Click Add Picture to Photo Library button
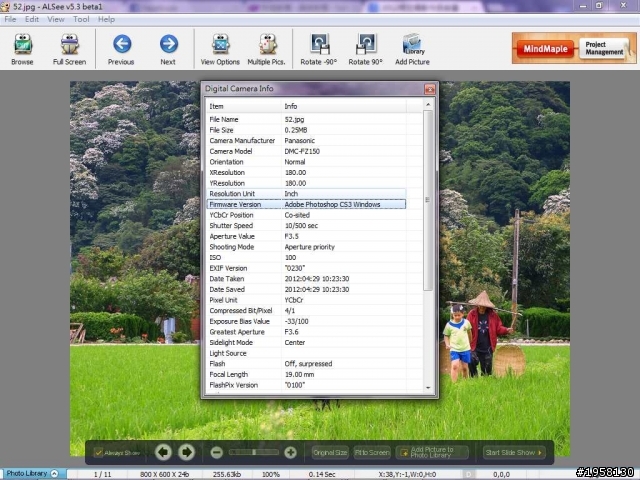The height and width of the screenshot is (480, 640). 432,452
